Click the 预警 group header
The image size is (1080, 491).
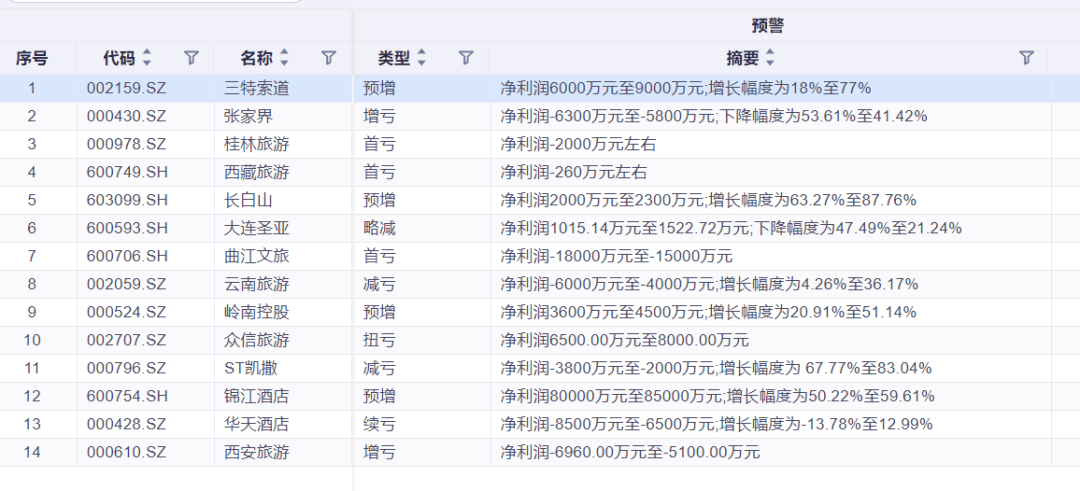coord(768,26)
